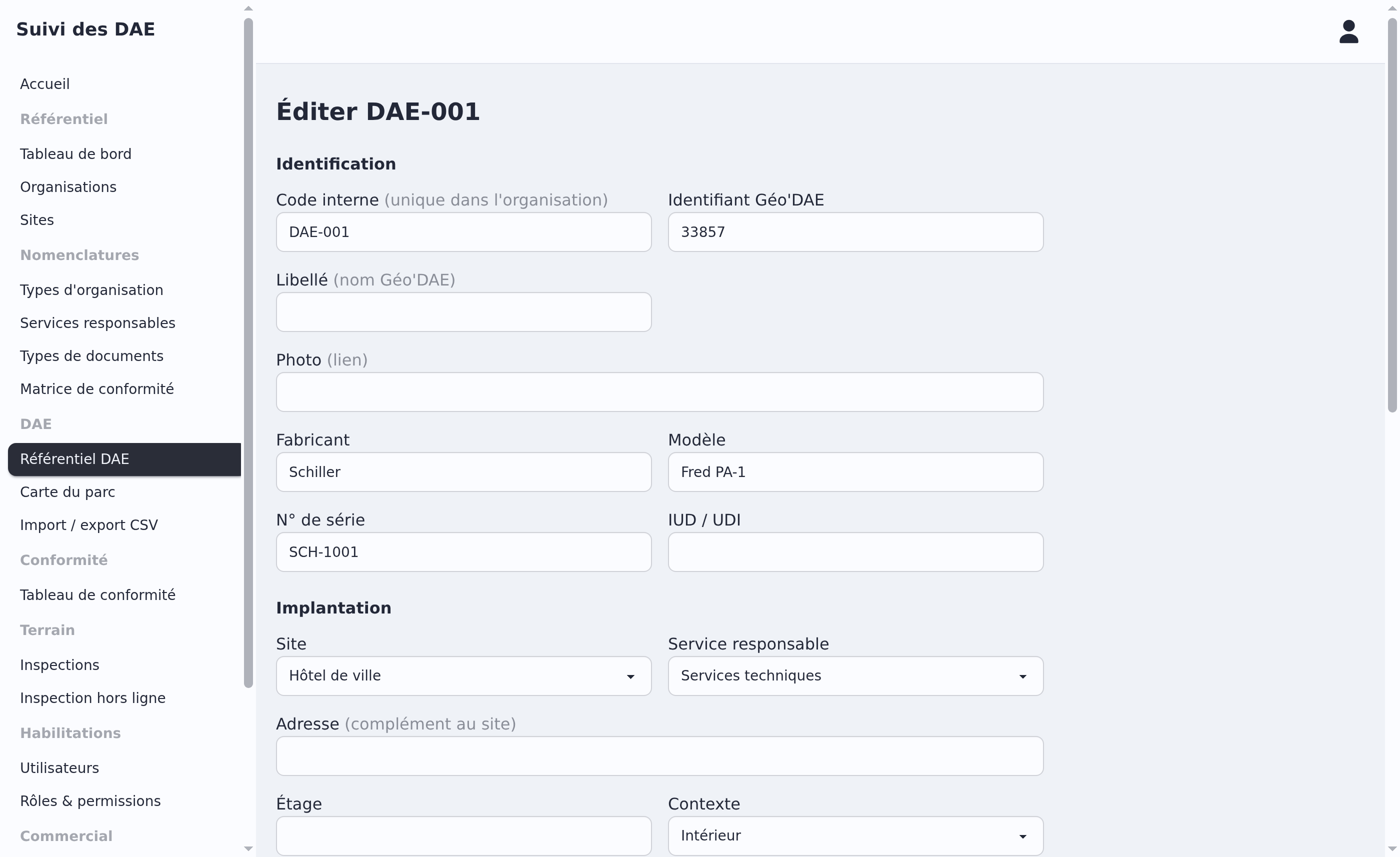This screenshot has width=1400, height=857.
Task: Click the Code interne field
Action: coord(463,232)
